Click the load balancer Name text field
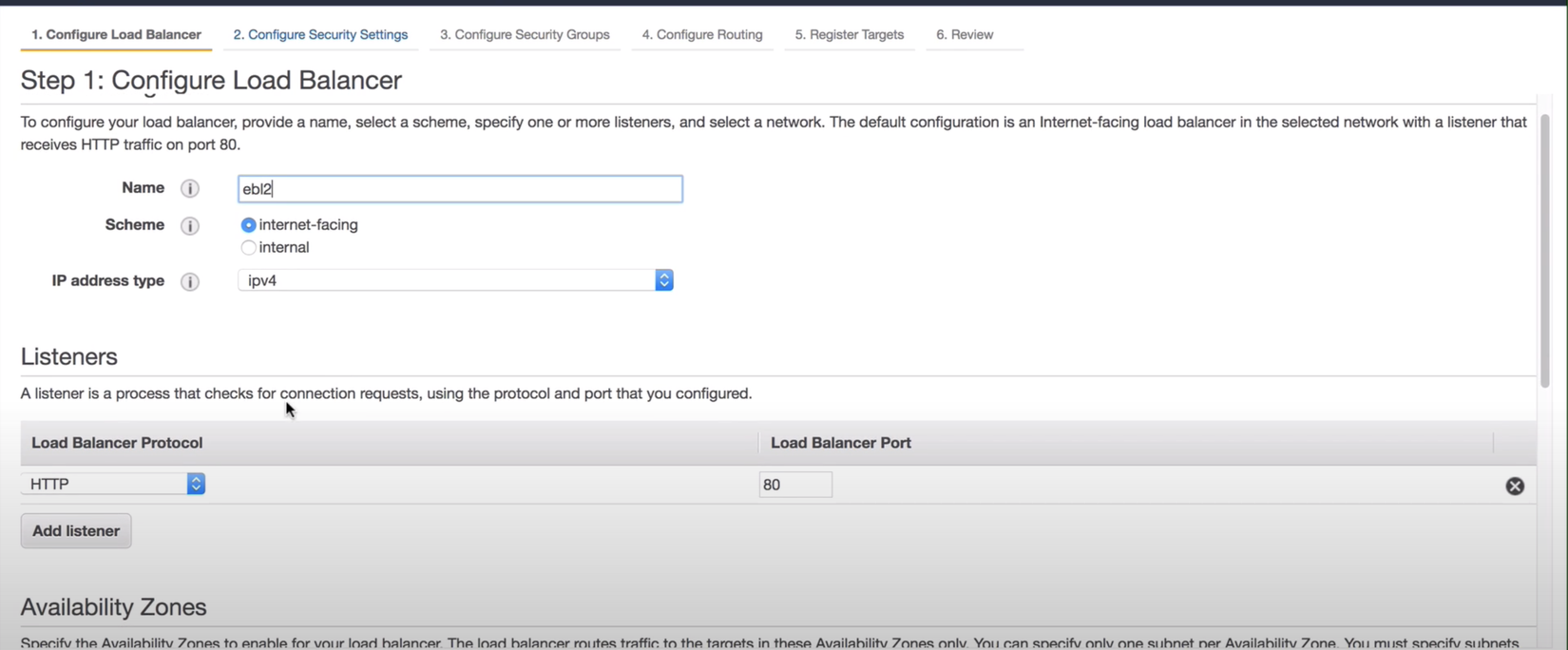 (460, 189)
